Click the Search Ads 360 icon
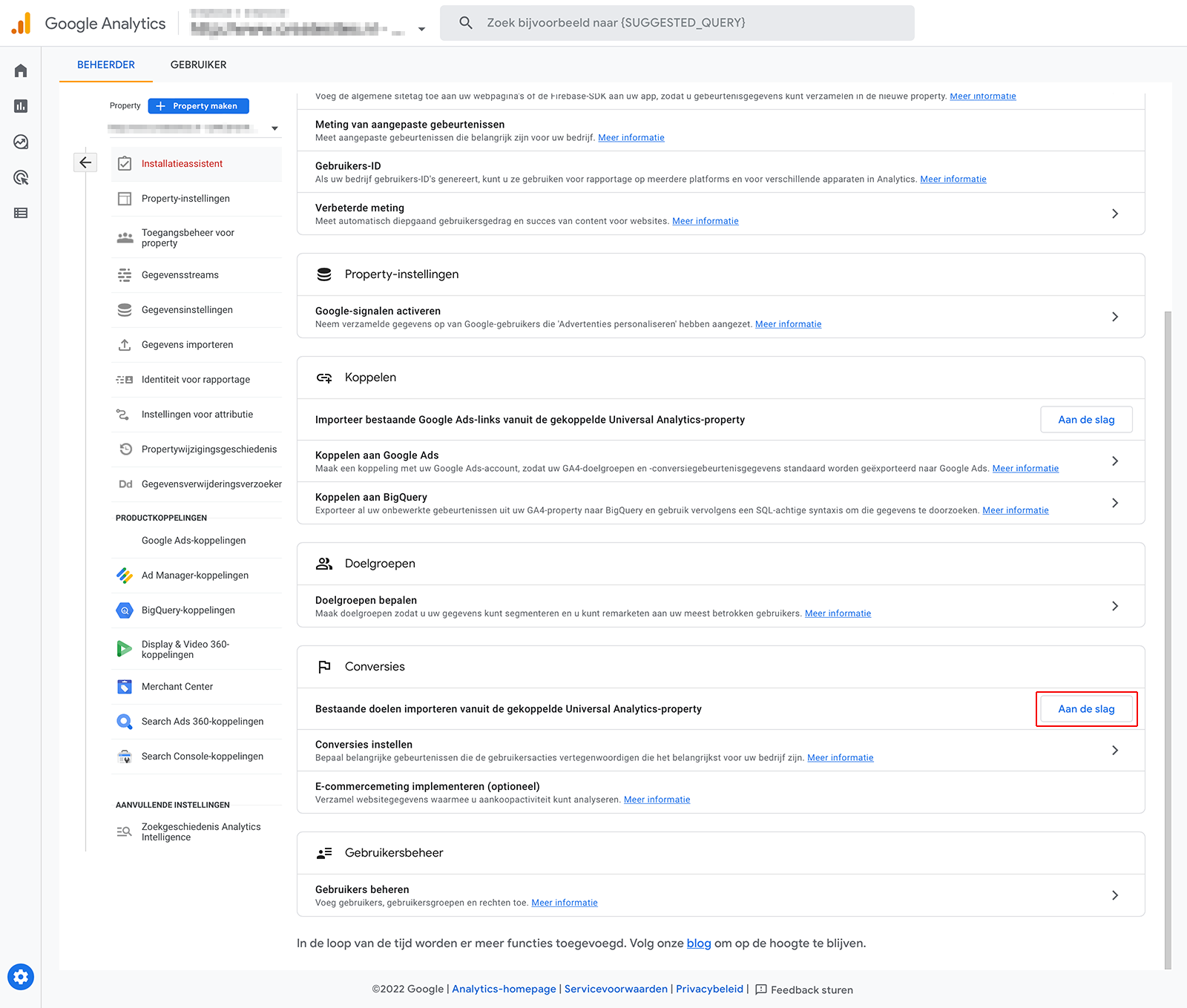The image size is (1187, 1008). pos(125,722)
